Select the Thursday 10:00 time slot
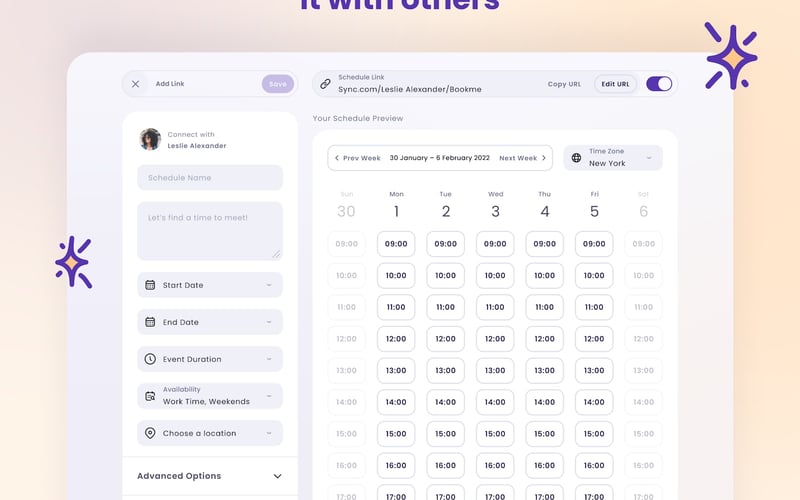This screenshot has height=500, width=800. [544, 276]
